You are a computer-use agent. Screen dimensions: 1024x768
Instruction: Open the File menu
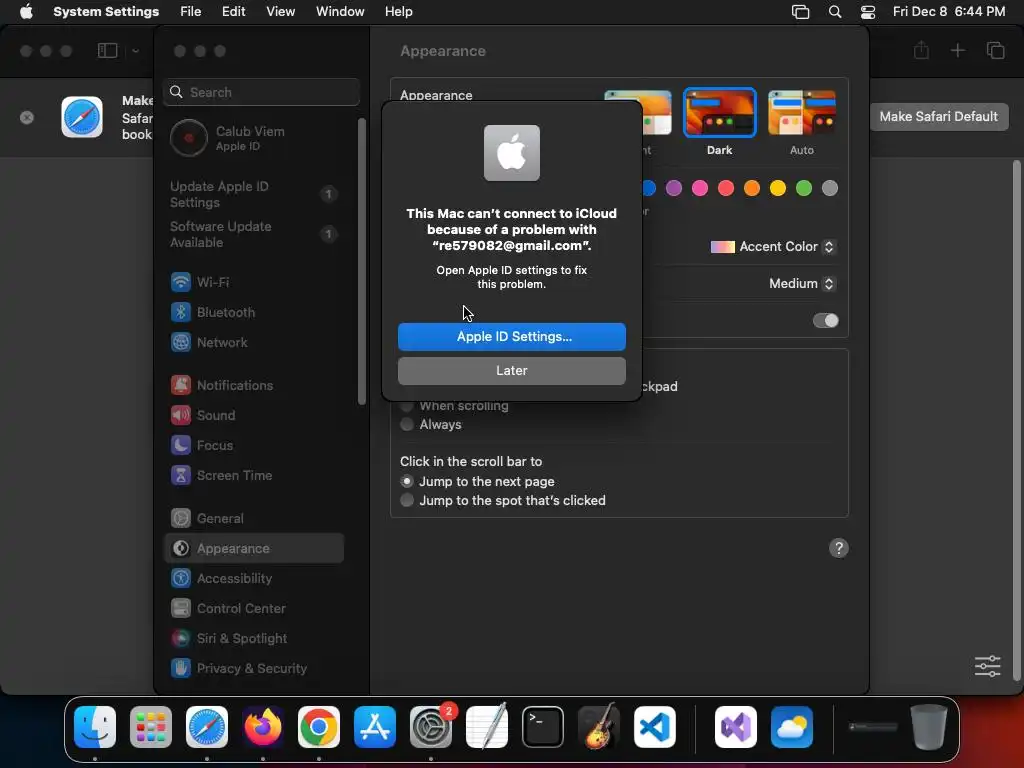[191, 11]
